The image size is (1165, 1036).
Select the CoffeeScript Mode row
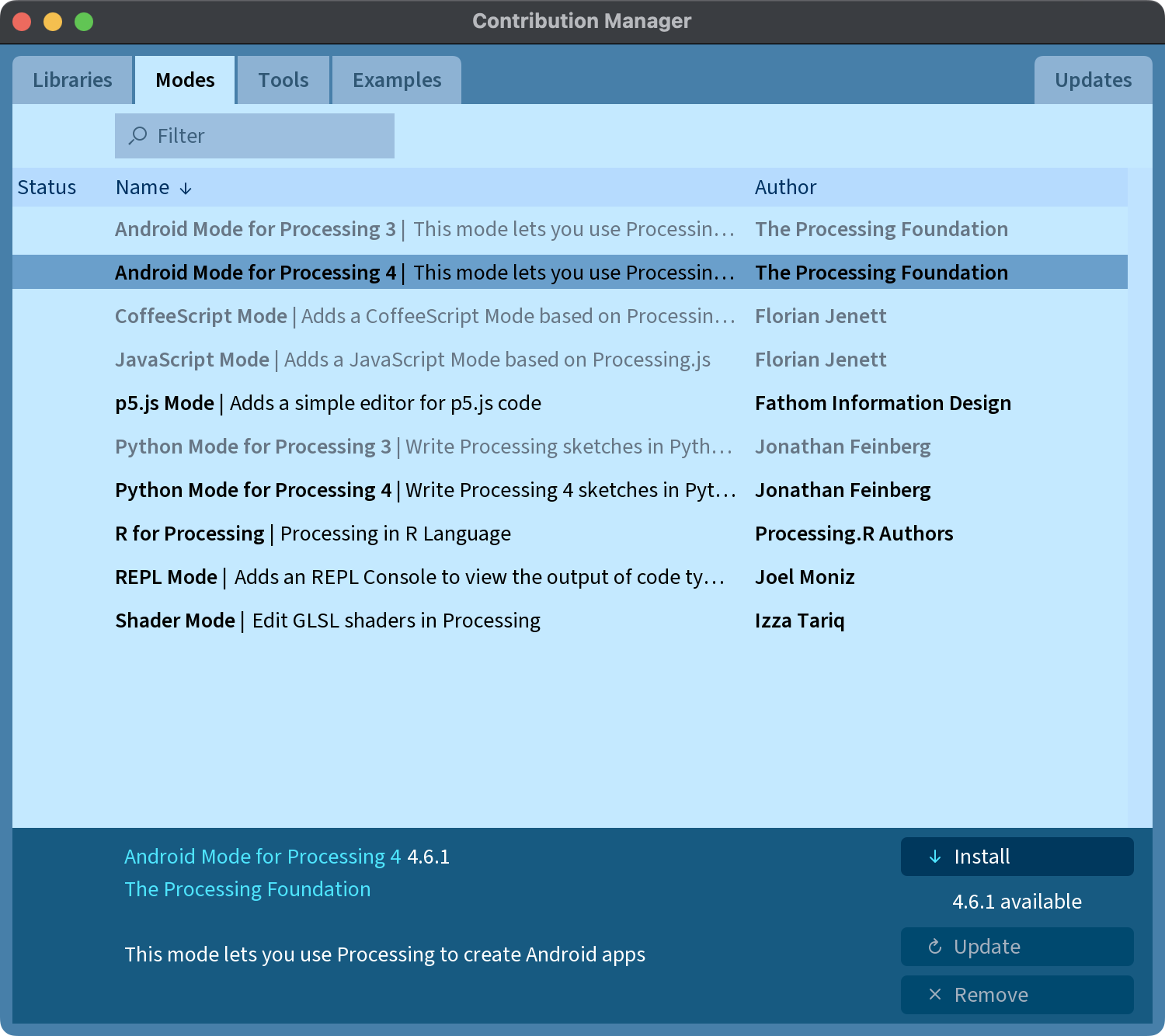tap(570, 316)
